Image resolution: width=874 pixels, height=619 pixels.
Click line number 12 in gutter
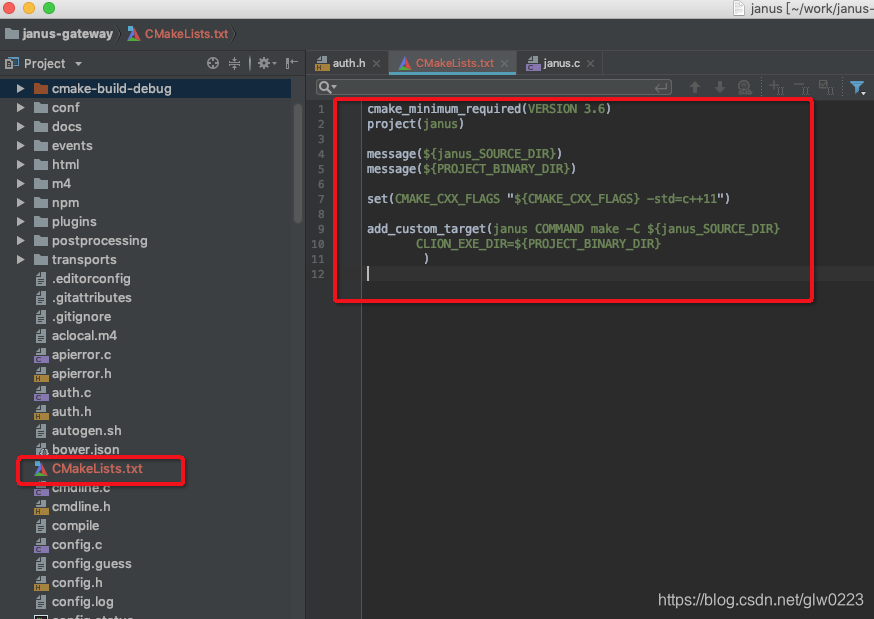[x=318, y=274]
